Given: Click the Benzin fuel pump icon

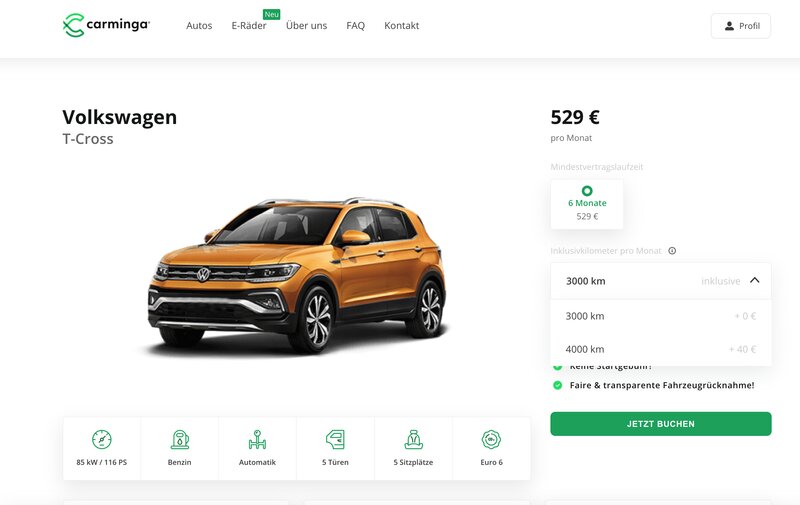Looking at the screenshot, I should (x=180, y=439).
